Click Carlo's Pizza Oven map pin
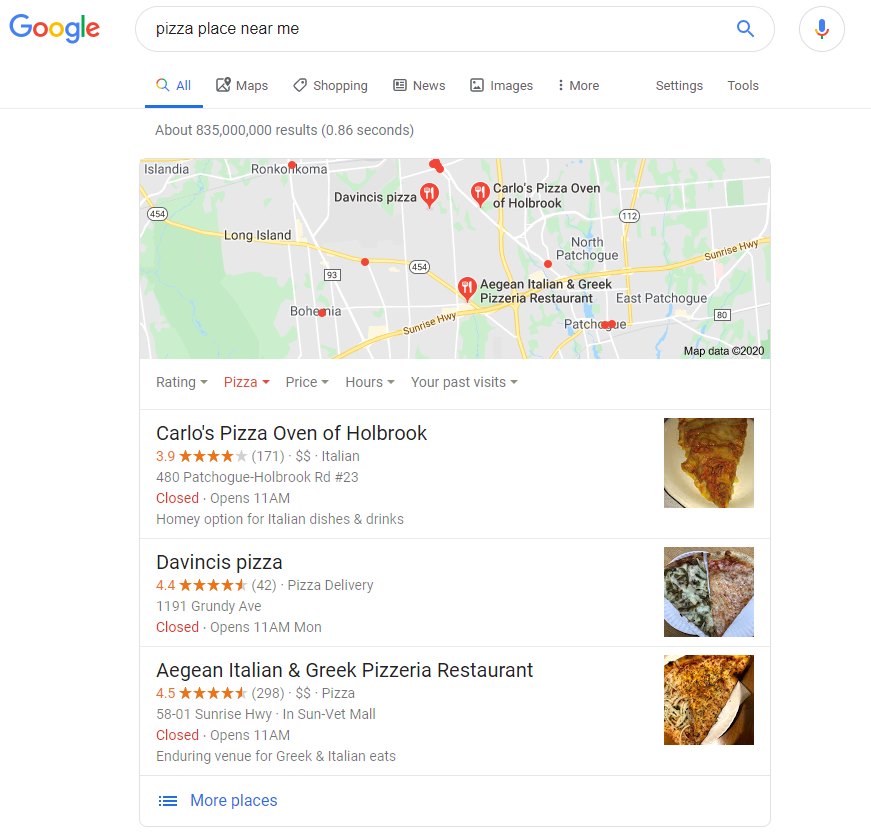The height and width of the screenshot is (839, 871). click(x=480, y=194)
